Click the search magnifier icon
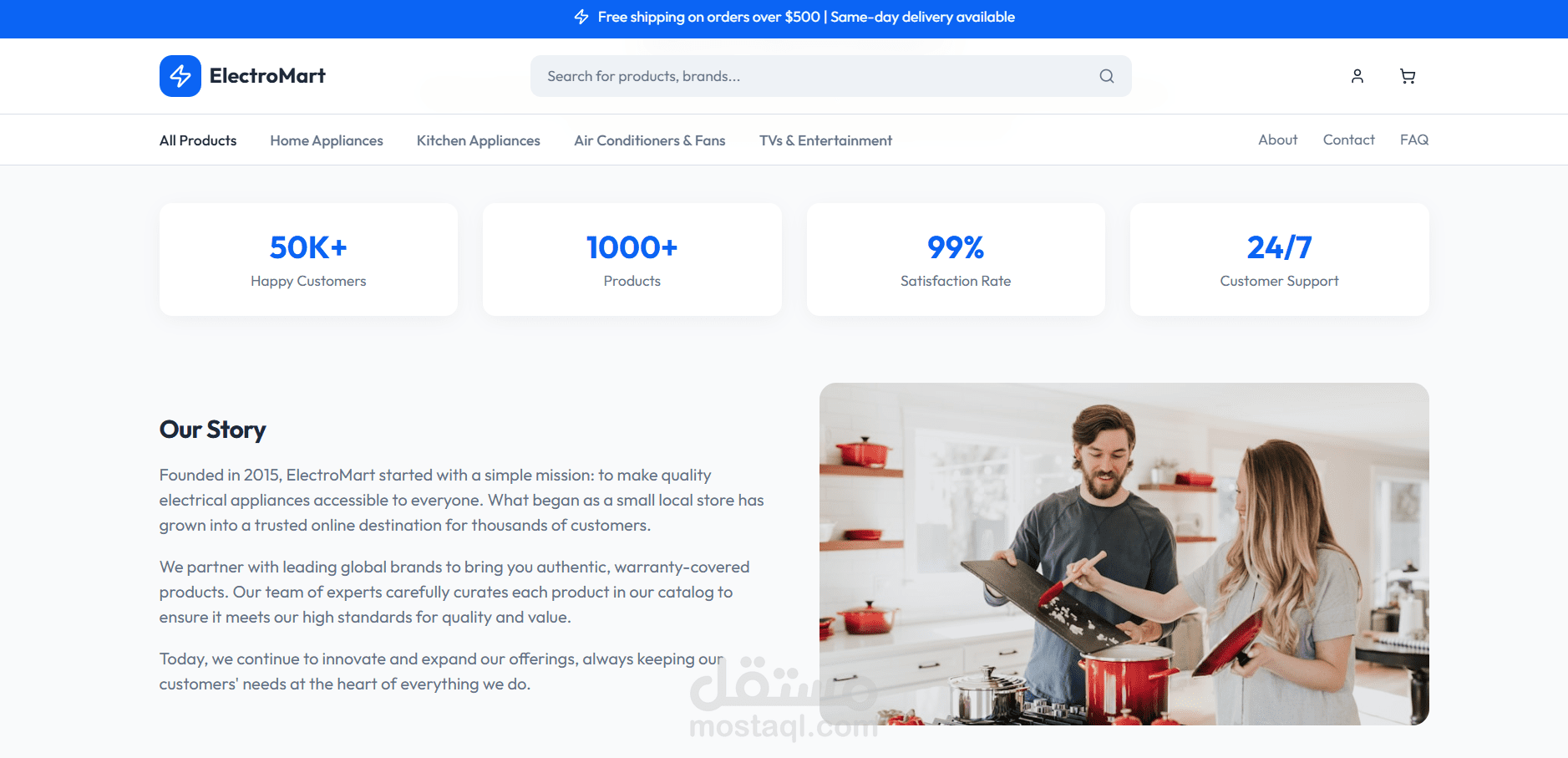Image resolution: width=1568 pixels, height=758 pixels. click(1107, 76)
